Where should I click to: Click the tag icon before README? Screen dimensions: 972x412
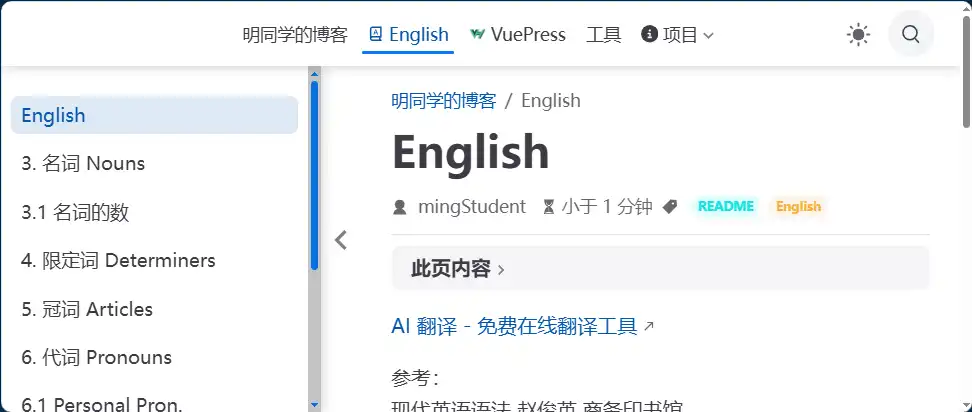(x=670, y=207)
